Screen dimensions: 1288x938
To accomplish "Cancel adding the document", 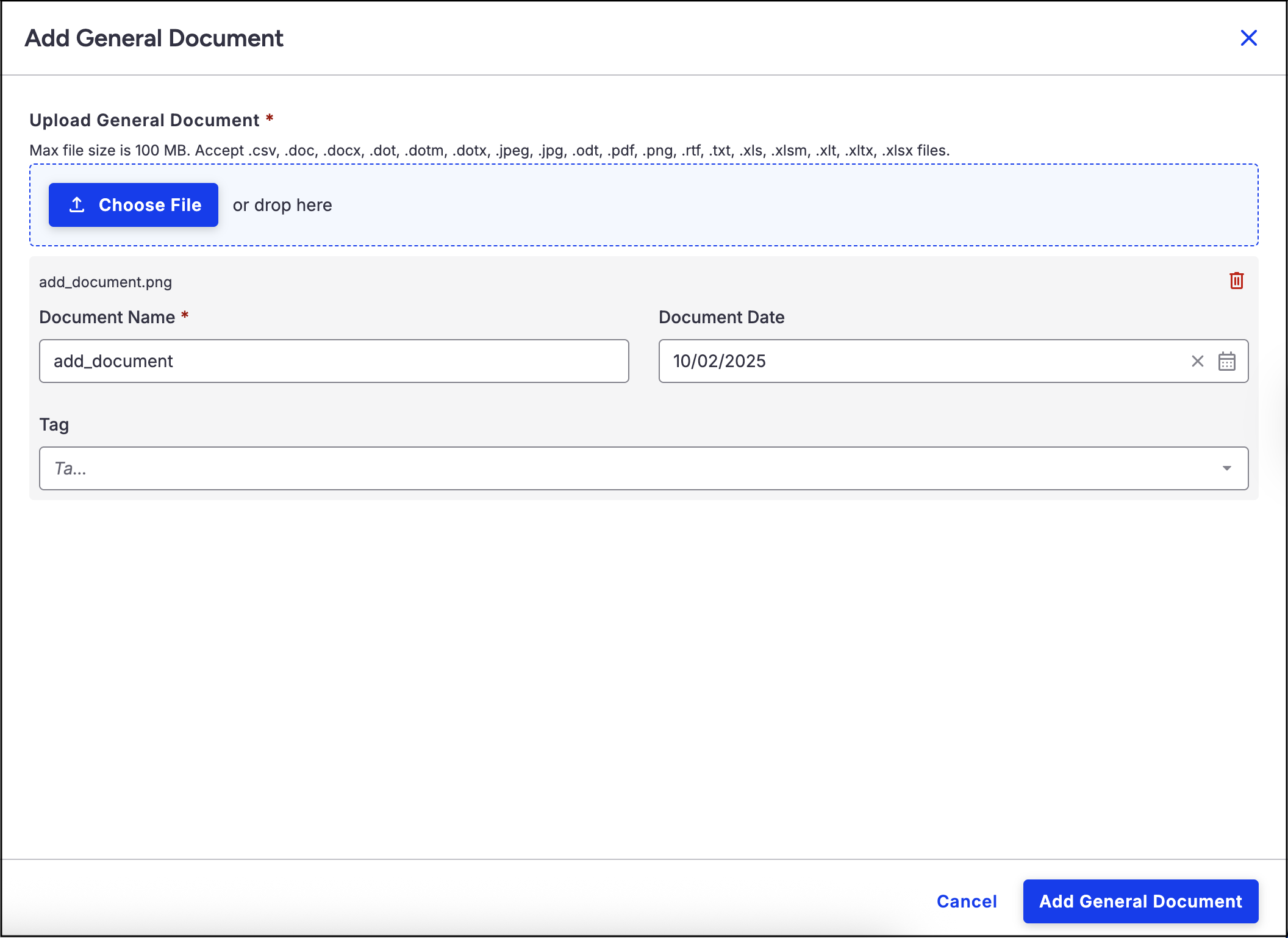I will pos(967,901).
